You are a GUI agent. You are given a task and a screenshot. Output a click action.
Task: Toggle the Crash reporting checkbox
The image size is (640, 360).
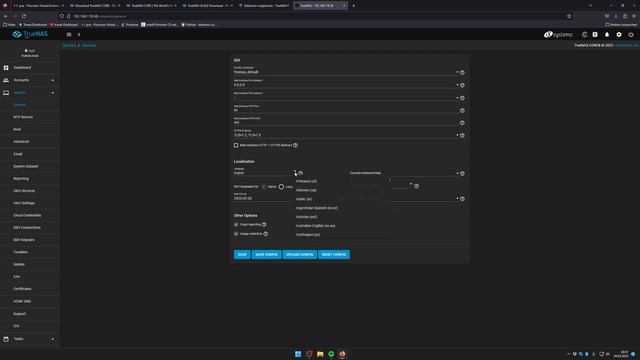tap(236, 224)
